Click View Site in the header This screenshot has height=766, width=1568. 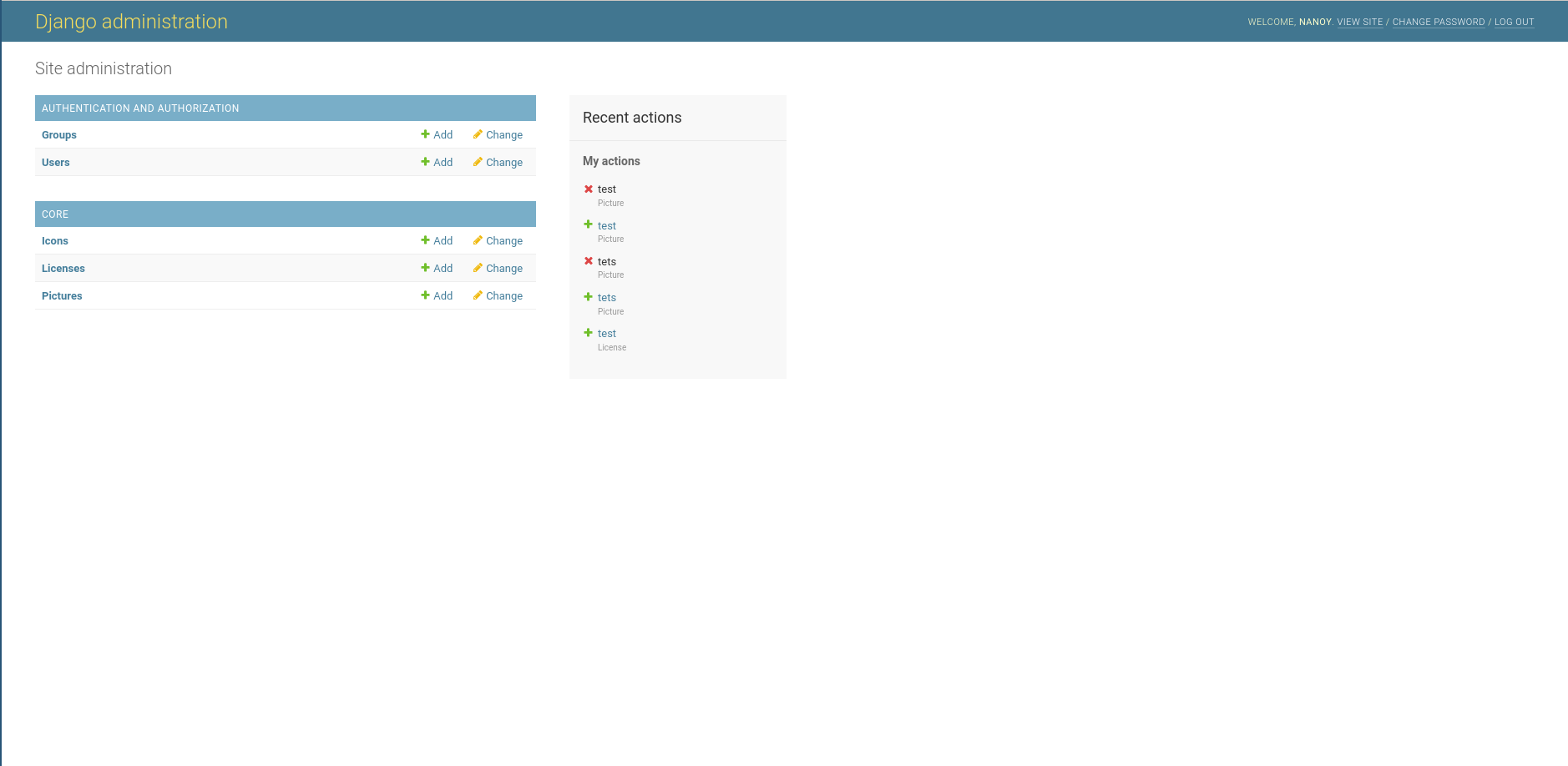pos(1360,23)
